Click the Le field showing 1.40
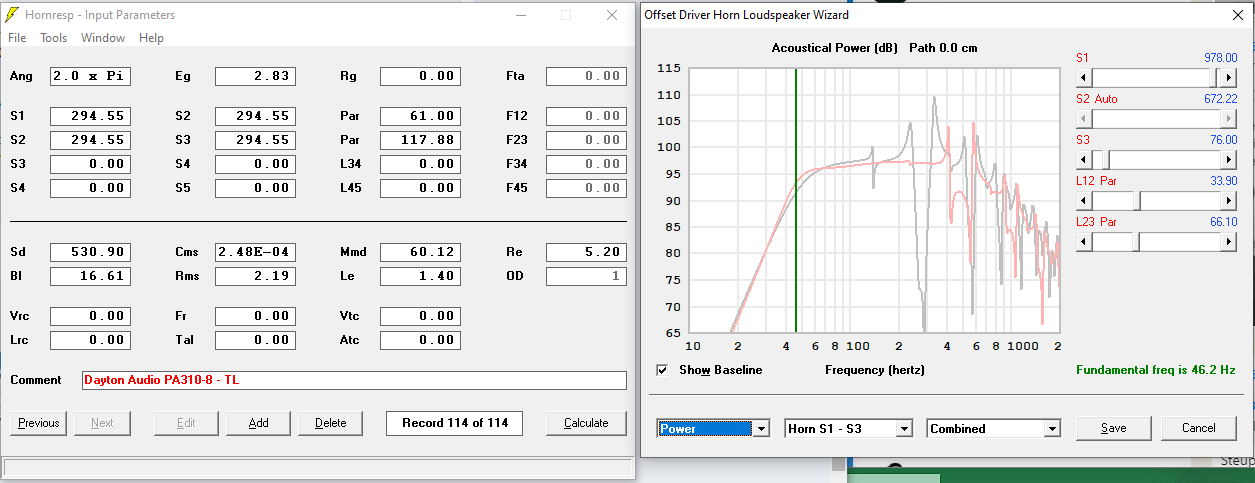1255x483 pixels. (420, 276)
